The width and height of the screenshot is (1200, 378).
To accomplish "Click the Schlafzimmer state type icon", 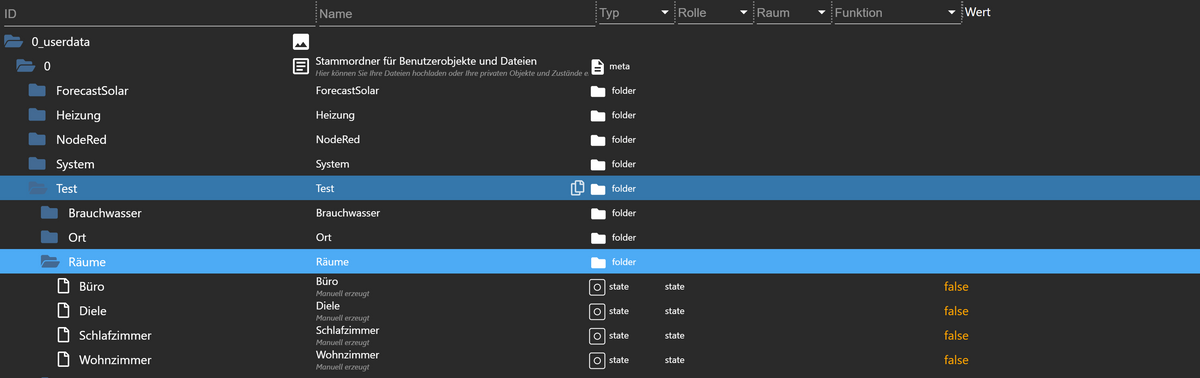I will click(x=597, y=335).
